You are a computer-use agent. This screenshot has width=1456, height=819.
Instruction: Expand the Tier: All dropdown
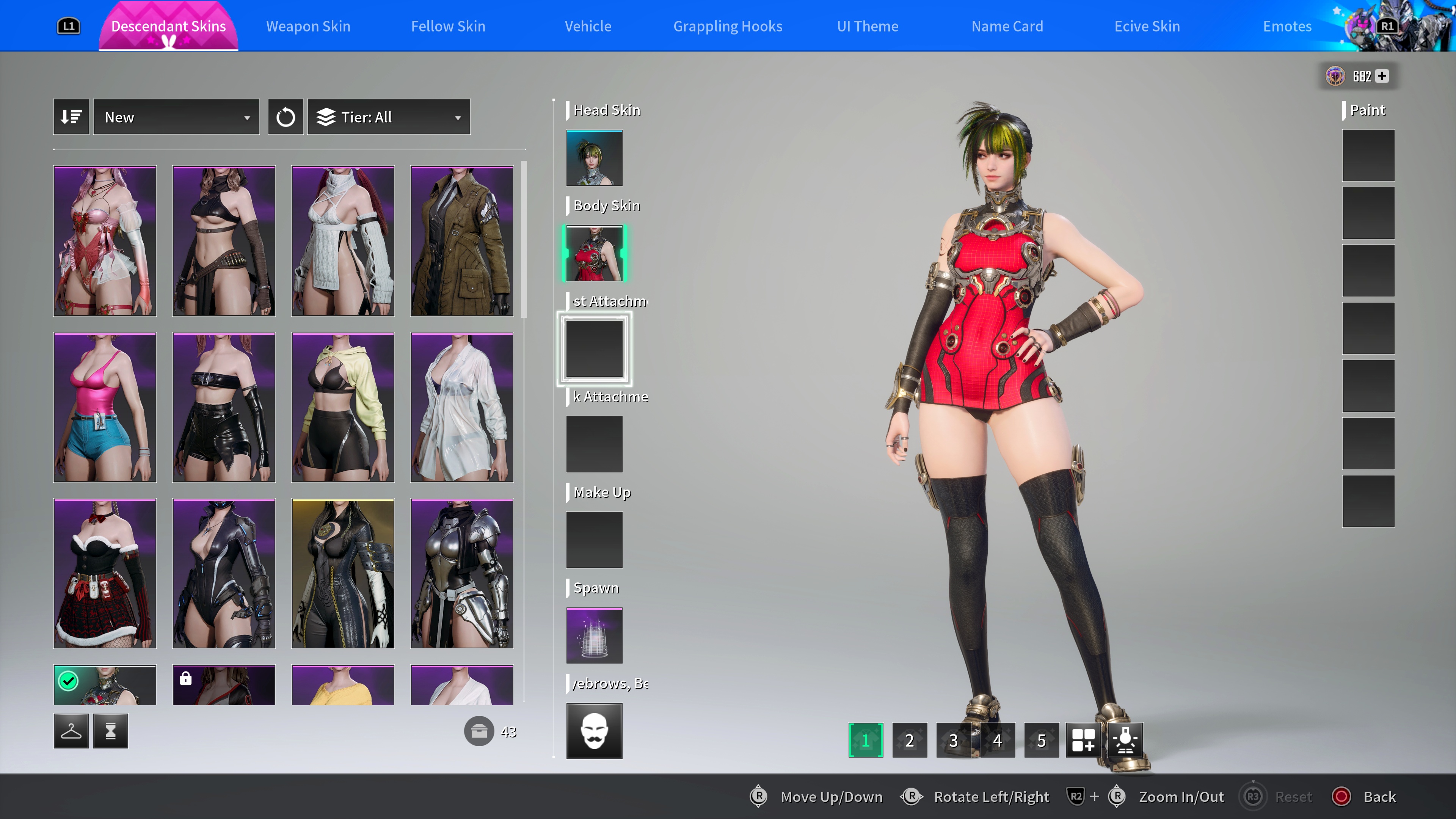389,117
